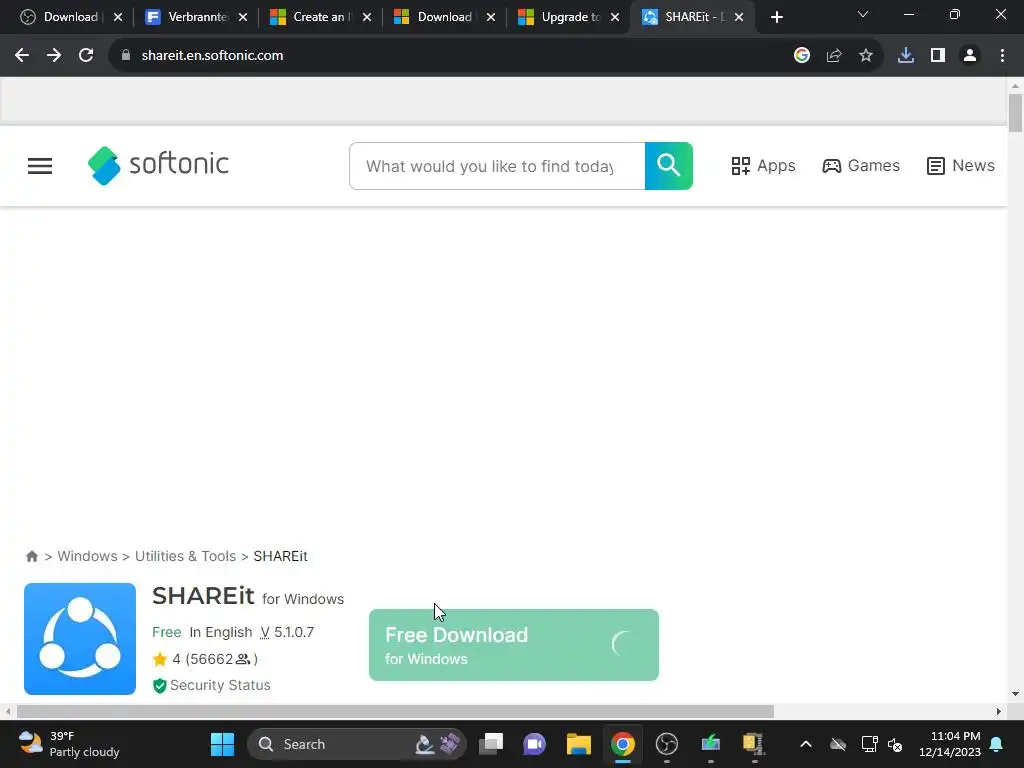Image resolution: width=1024 pixels, height=768 pixels.
Task: Show hidden system tray icons
Action: 806,744
